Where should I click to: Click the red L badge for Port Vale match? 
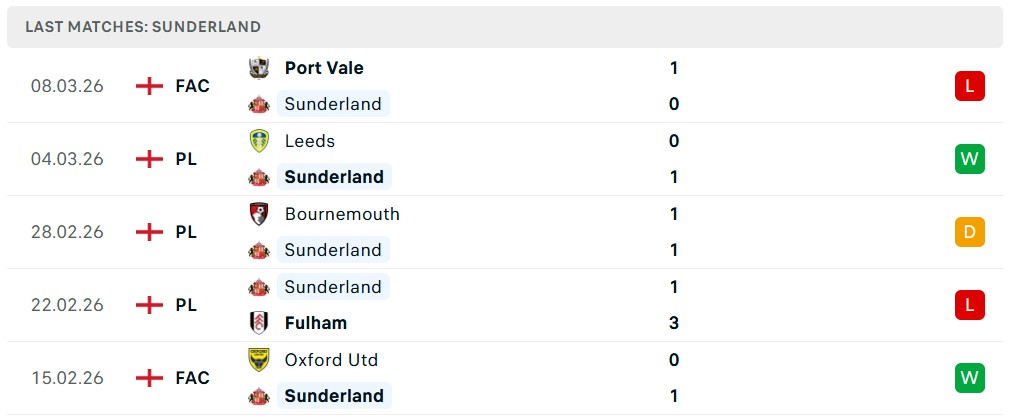(x=969, y=86)
